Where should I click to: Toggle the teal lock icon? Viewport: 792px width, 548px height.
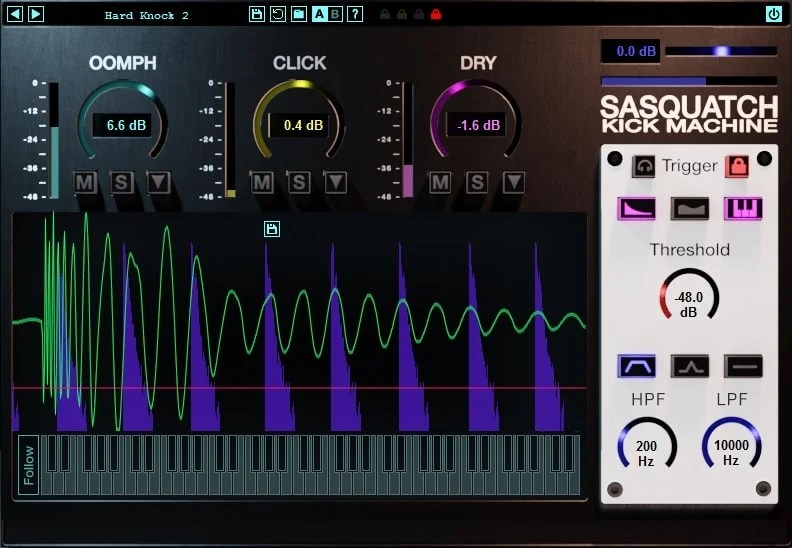[x=385, y=14]
